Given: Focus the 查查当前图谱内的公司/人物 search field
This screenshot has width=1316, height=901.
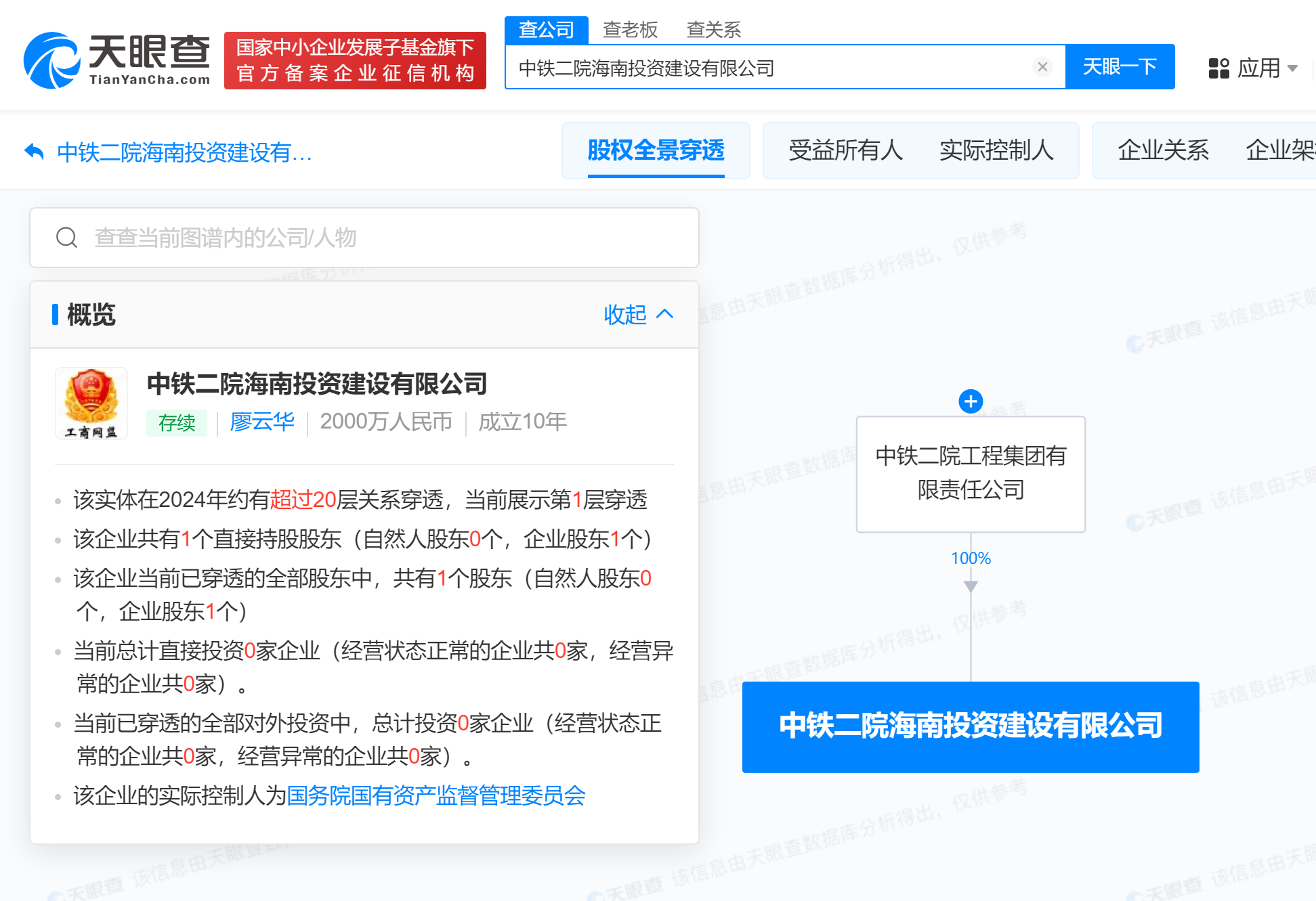Looking at the screenshot, I should (364, 238).
